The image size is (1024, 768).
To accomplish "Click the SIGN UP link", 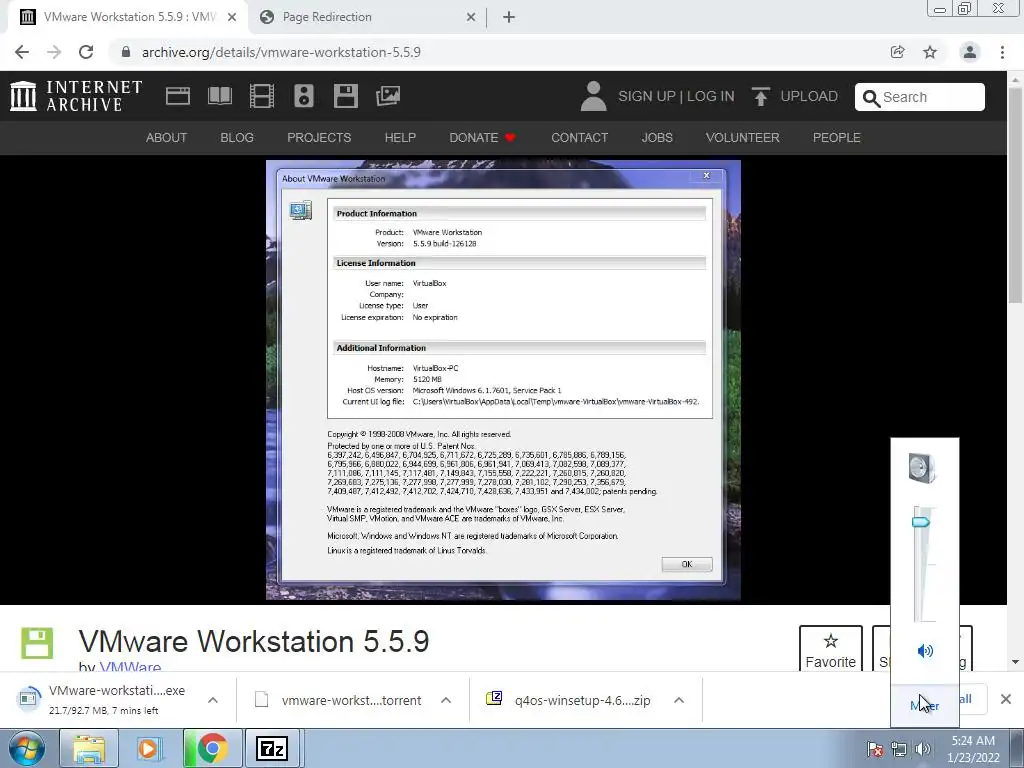I will (x=647, y=97).
